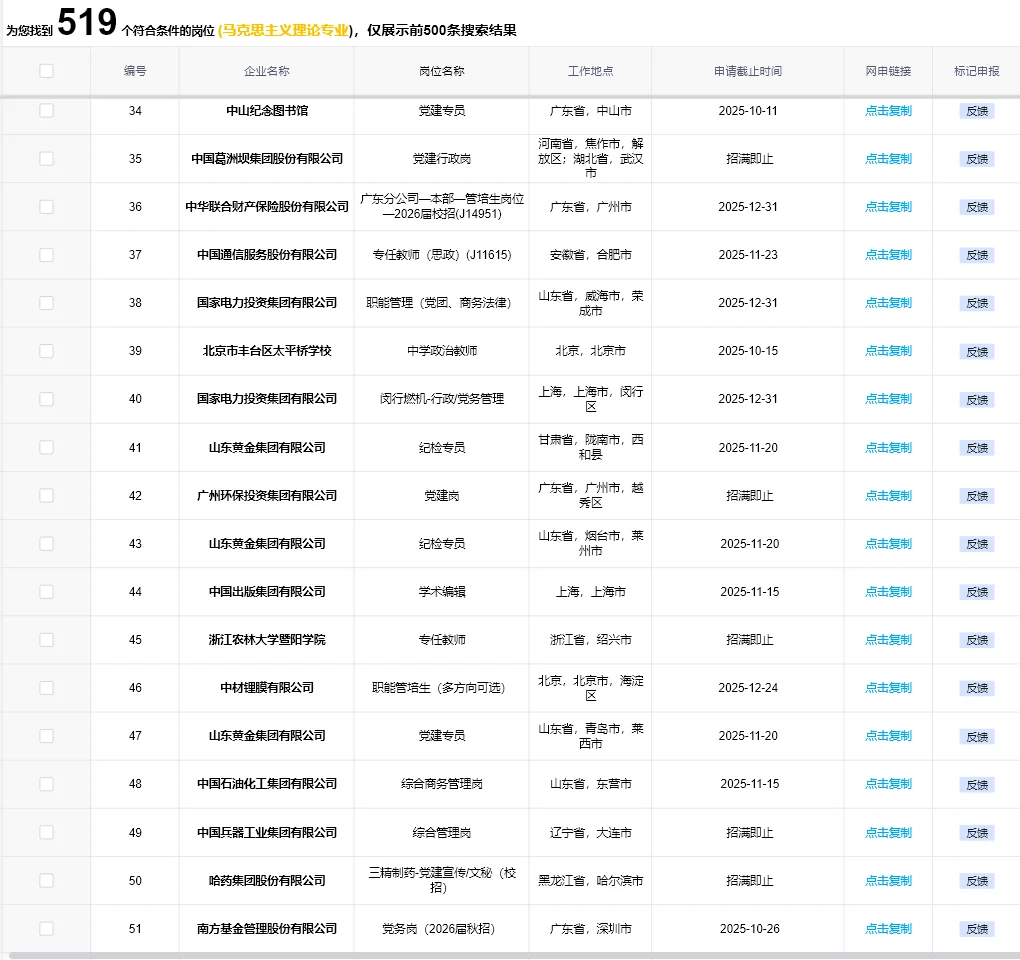Click location cell 辽宁省，大连市
The image size is (1020, 960).
tap(590, 833)
